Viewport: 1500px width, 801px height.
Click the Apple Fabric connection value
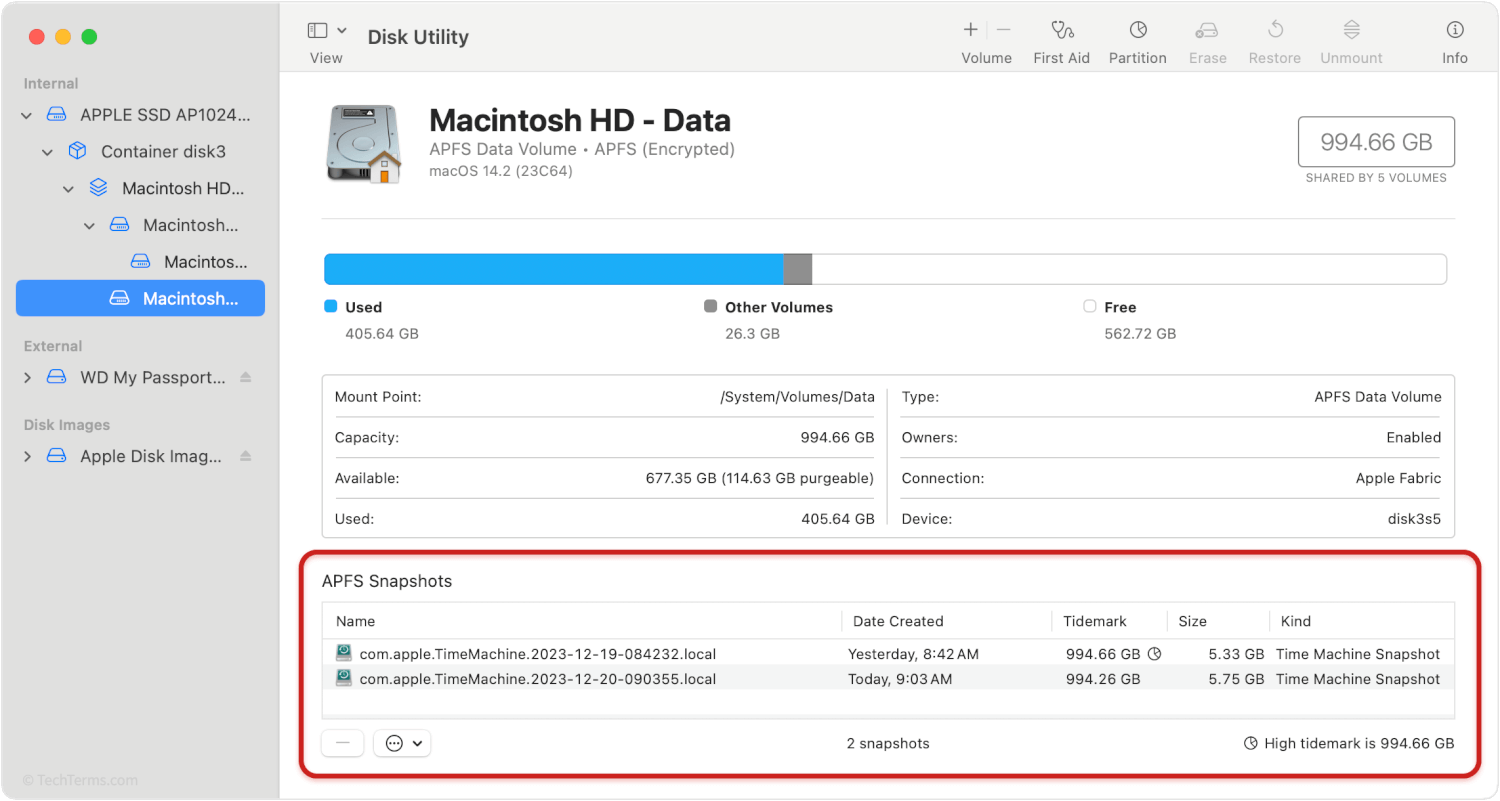pyautogui.click(x=1399, y=478)
